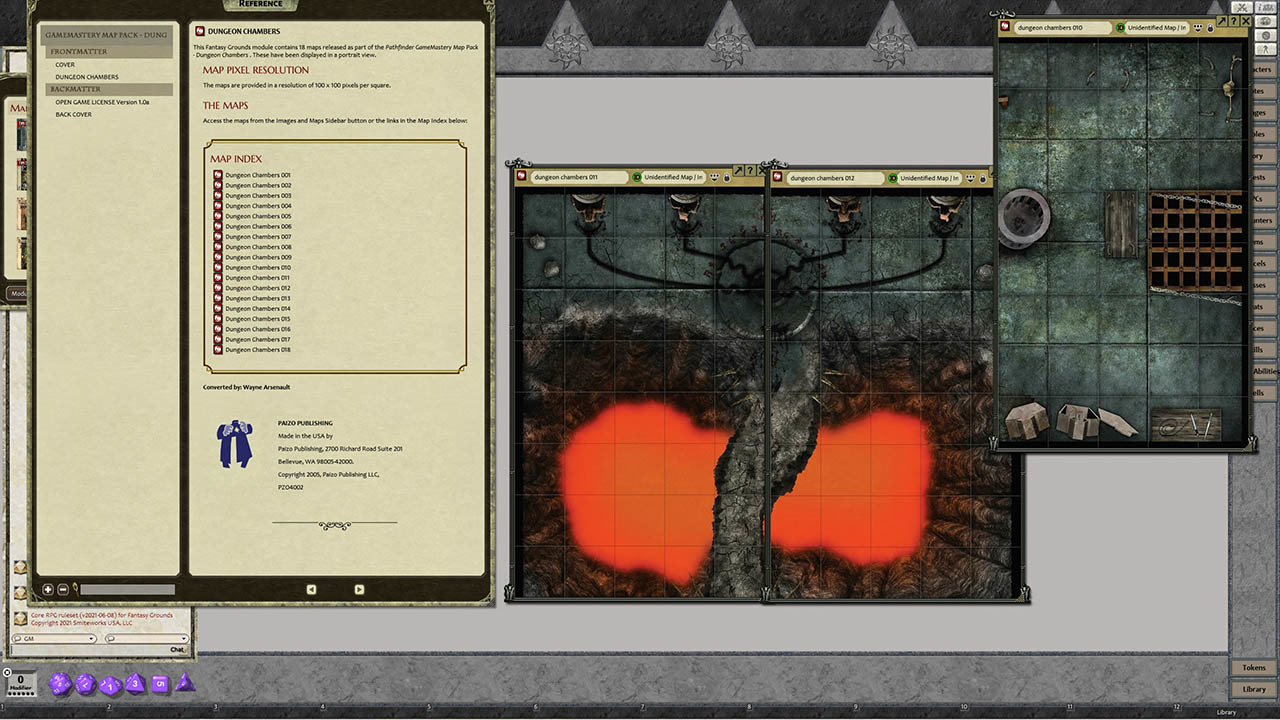The height and width of the screenshot is (720, 1280).
Task: Collapse the Frontmatter section in the sidebar
Action: pos(79,51)
